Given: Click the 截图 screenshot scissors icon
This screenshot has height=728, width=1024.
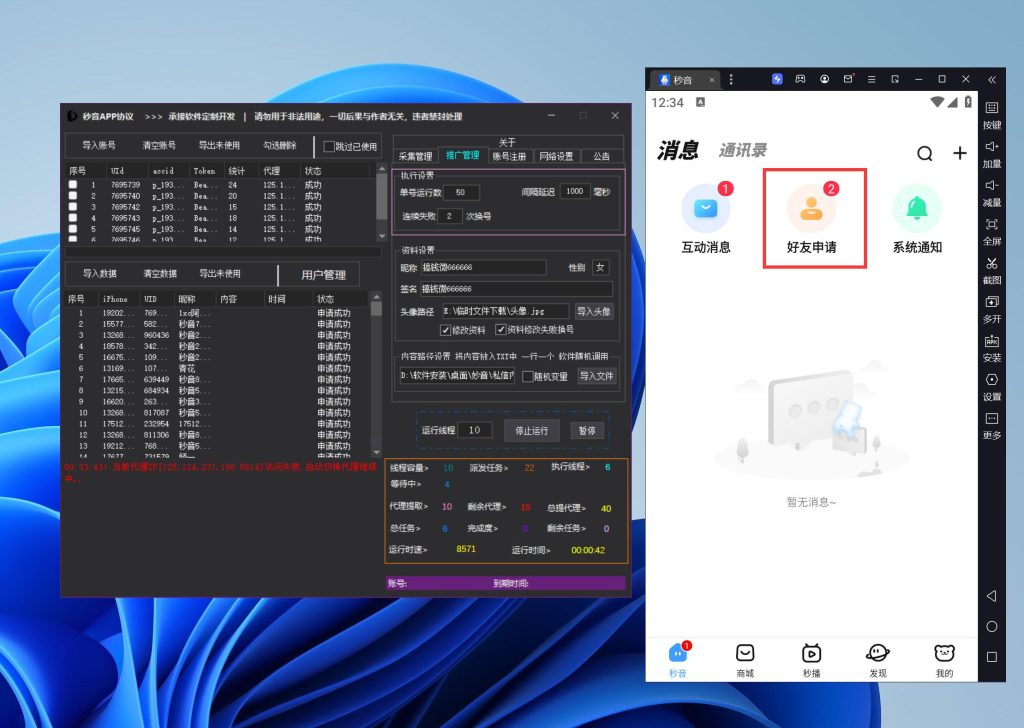Looking at the screenshot, I should tap(991, 264).
